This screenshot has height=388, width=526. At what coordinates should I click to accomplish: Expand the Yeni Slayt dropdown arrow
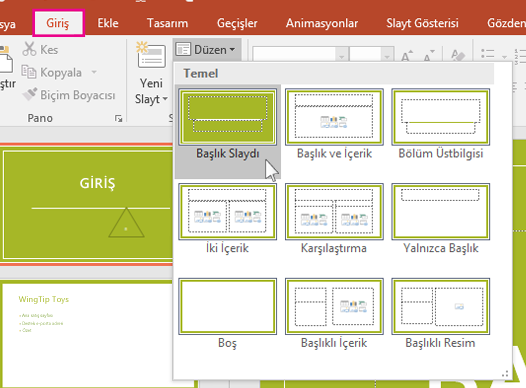tap(165, 99)
